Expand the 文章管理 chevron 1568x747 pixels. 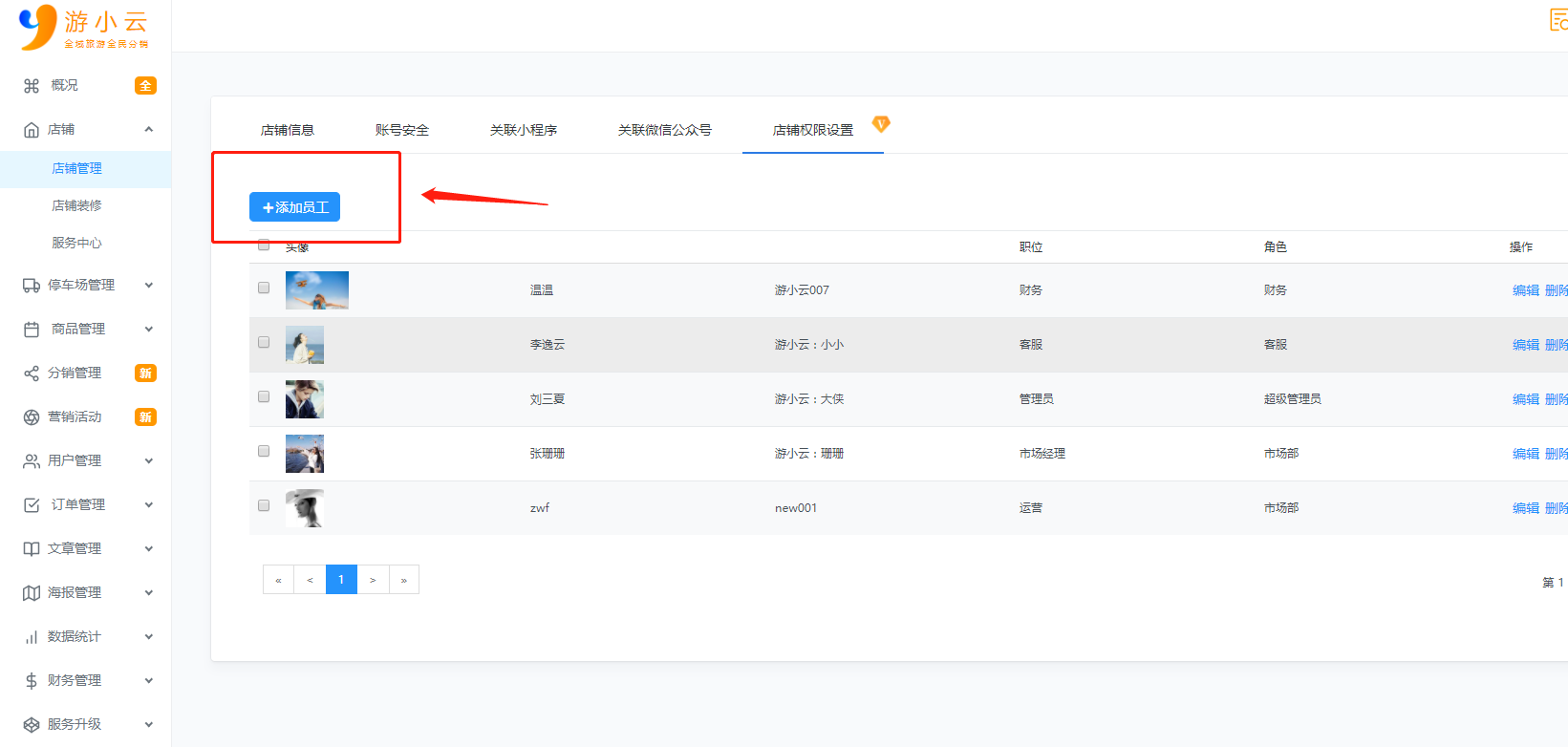coord(149,549)
